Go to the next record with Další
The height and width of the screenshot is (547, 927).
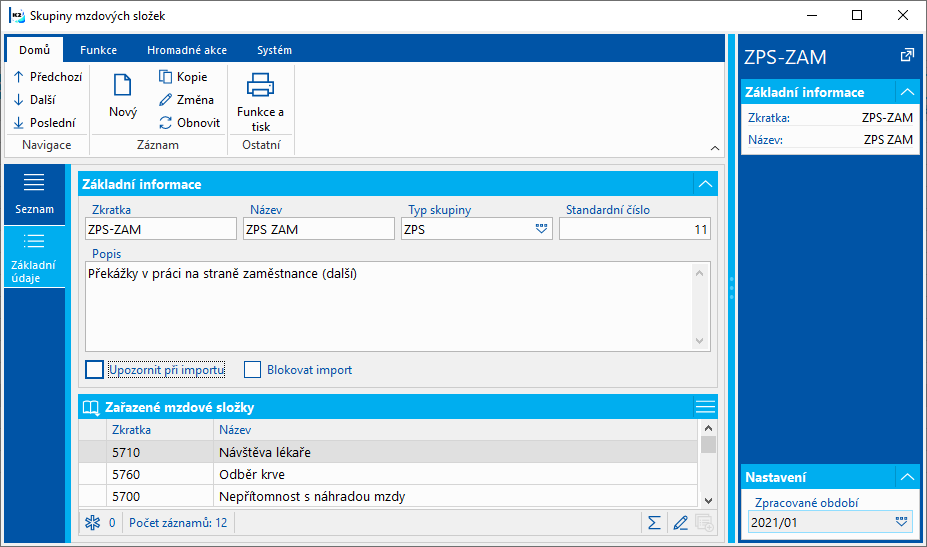click(x=34, y=100)
